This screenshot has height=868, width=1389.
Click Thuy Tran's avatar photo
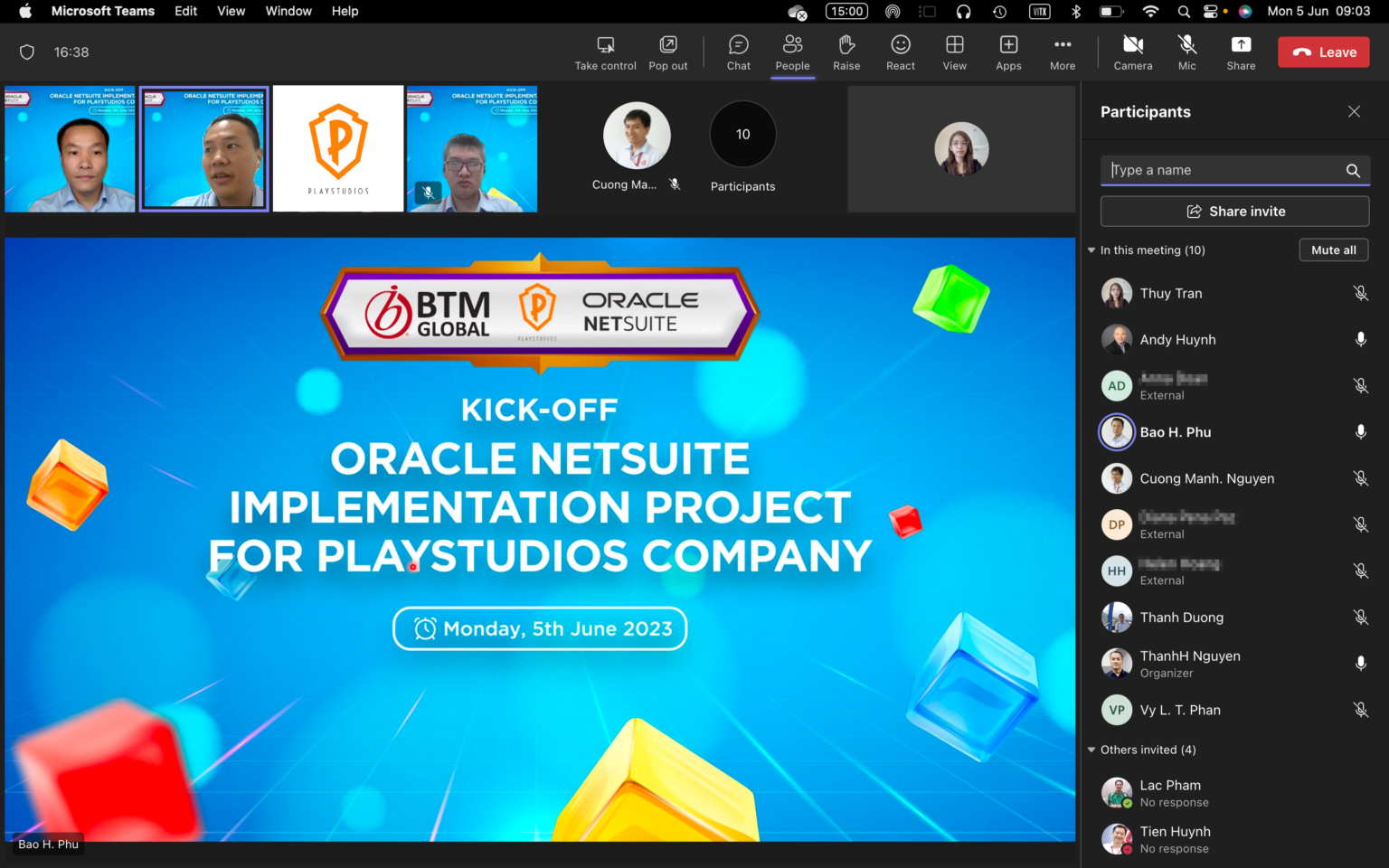click(x=1117, y=293)
